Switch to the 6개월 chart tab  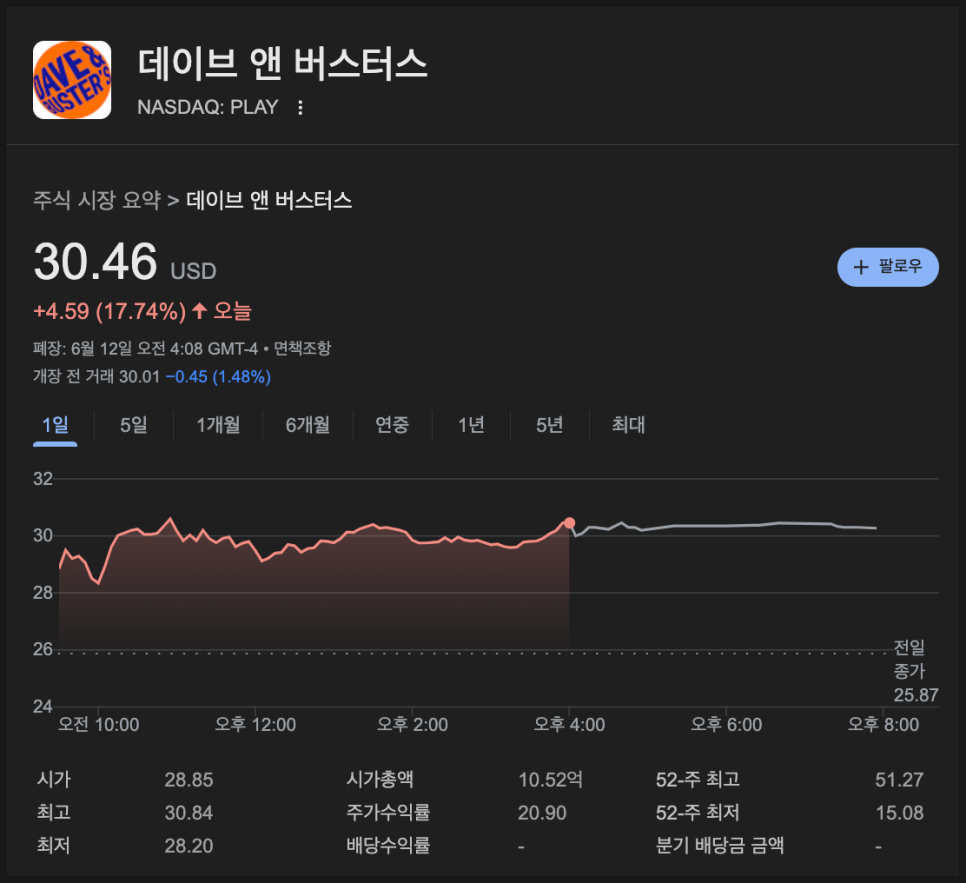tap(308, 425)
